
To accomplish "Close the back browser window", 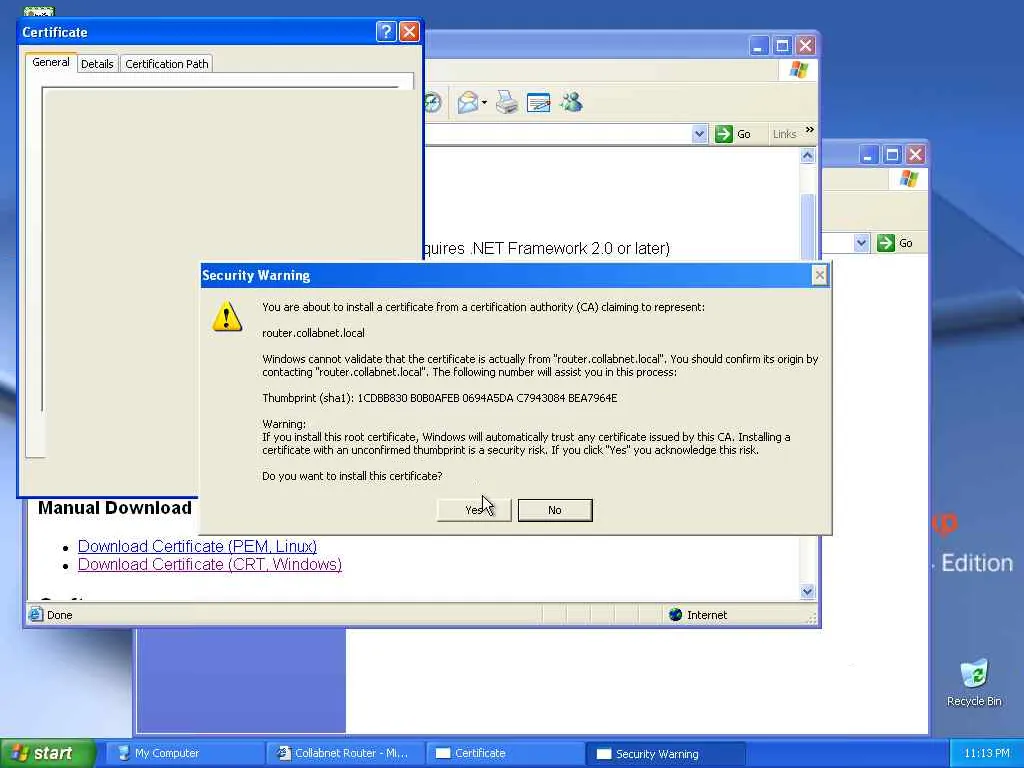I will coord(916,155).
